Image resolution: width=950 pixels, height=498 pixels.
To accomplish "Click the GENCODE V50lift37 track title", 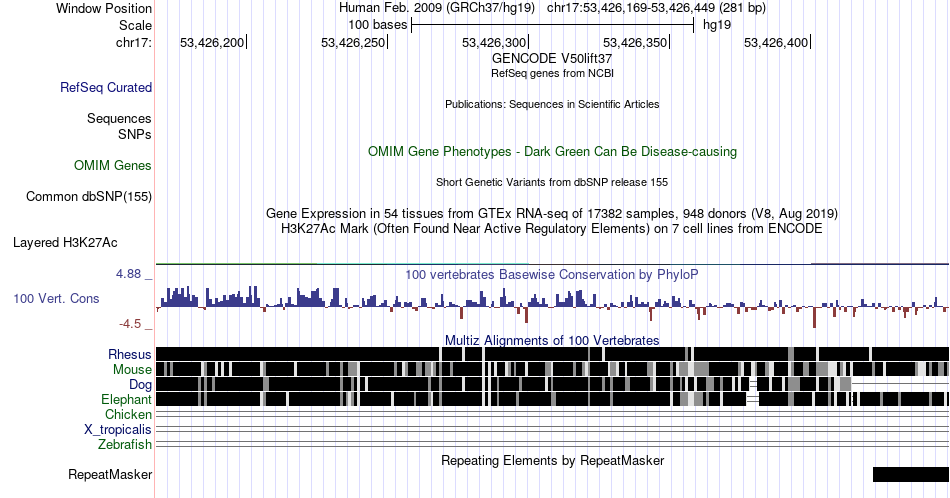I will [552, 59].
